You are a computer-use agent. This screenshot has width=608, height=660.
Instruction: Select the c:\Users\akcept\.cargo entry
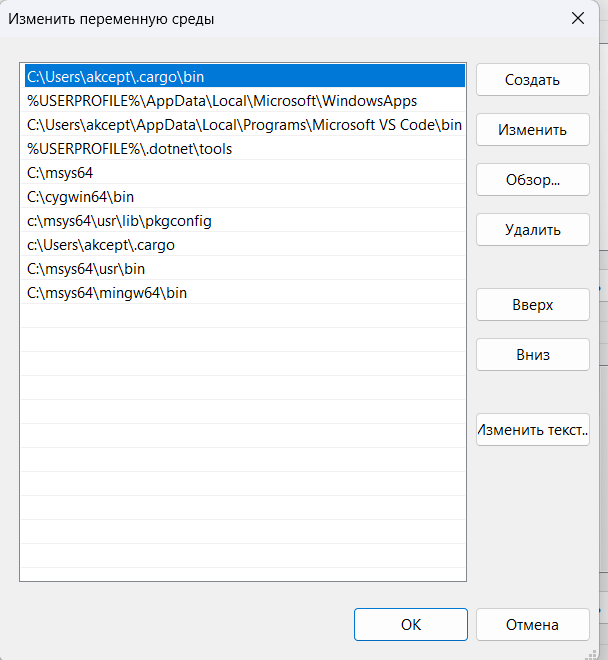[x=102, y=245]
